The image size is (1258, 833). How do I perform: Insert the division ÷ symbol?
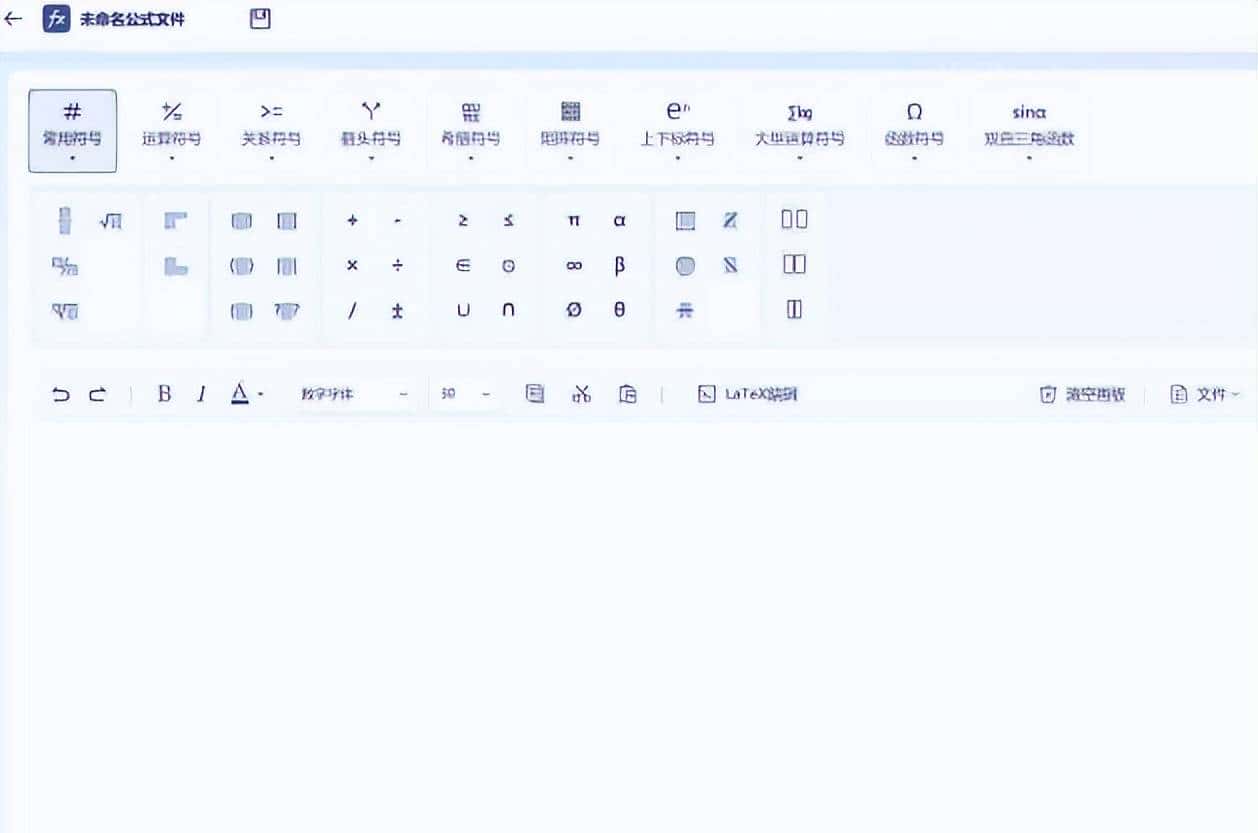click(x=396, y=266)
